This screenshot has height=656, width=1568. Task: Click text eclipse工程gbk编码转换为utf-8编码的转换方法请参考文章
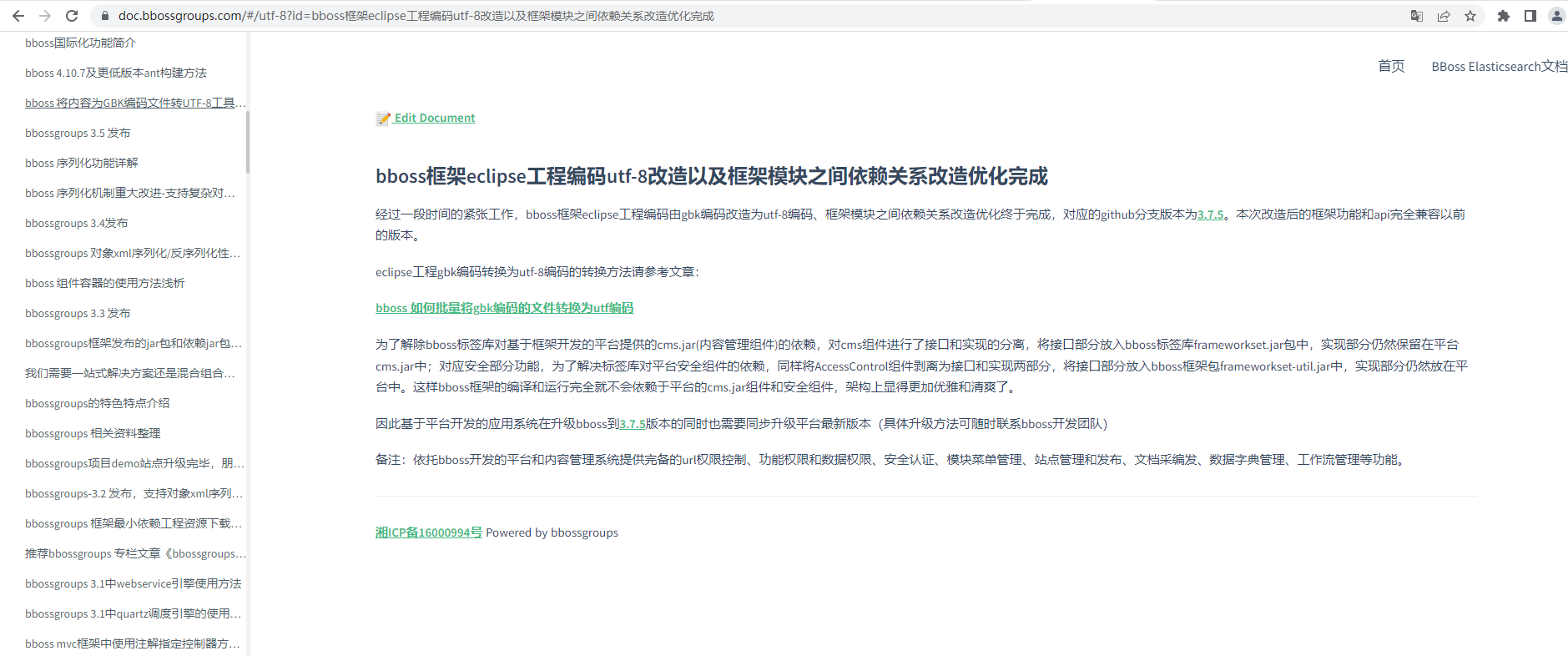point(537,272)
